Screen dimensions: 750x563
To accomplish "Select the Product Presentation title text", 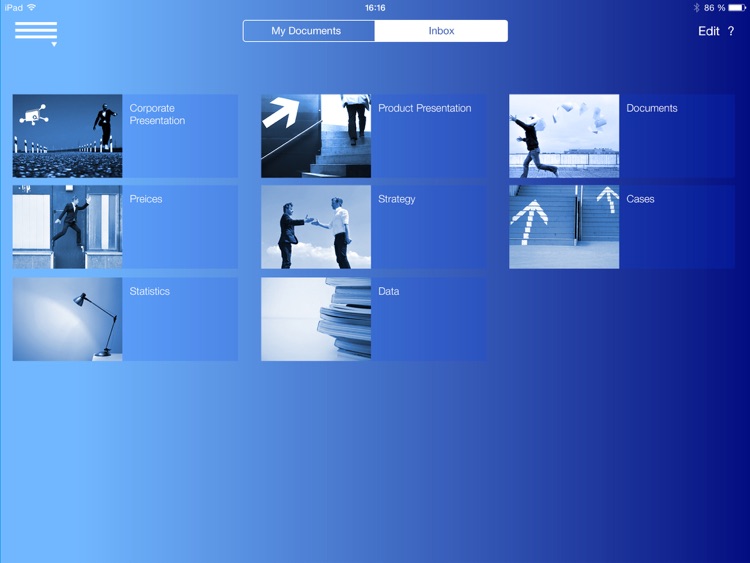I will pyautogui.click(x=425, y=108).
